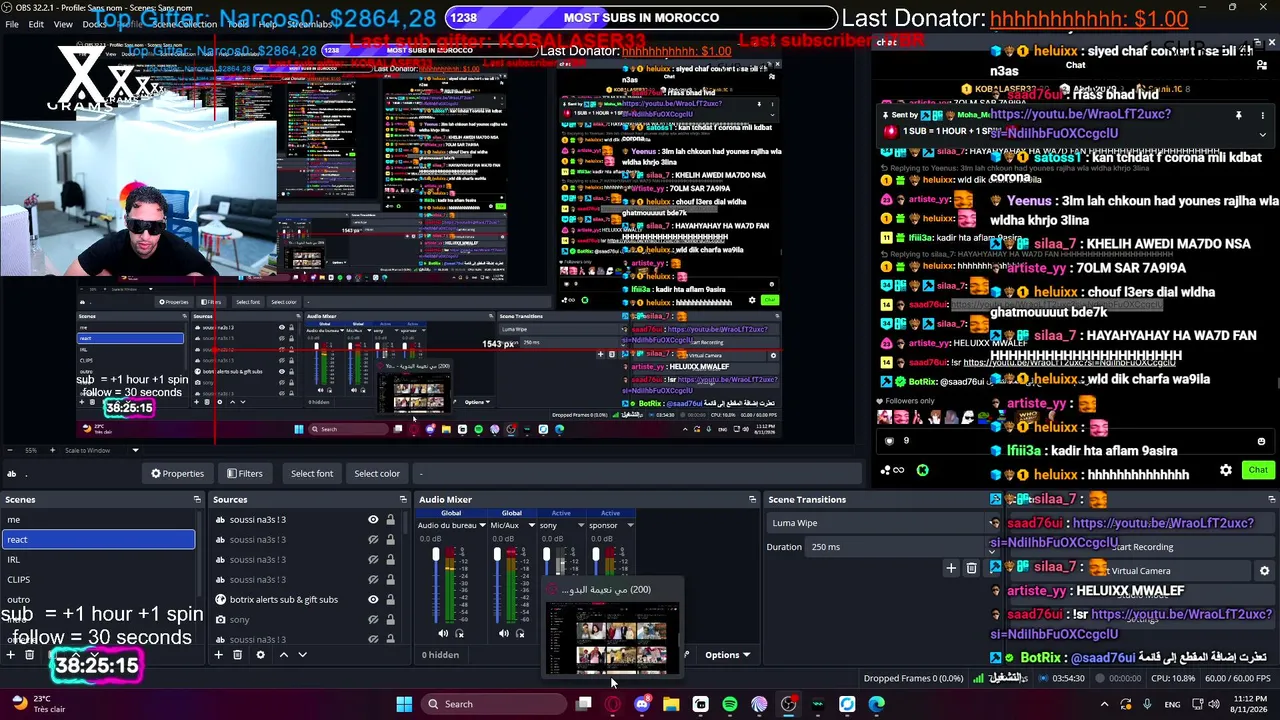Hide the only visible soussi na3s !3 source
The image size is (1280, 720).
[x=373, y=520]
